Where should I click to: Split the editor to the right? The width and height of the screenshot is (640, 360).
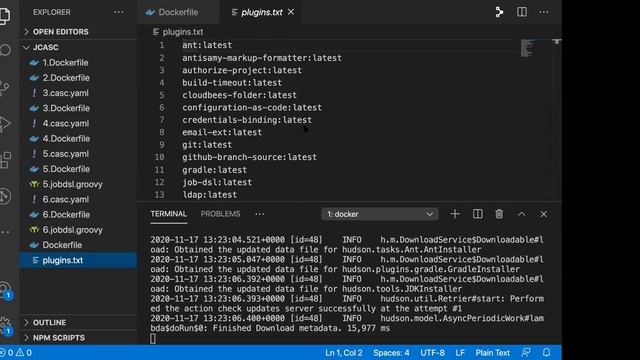tap(522, 12)
